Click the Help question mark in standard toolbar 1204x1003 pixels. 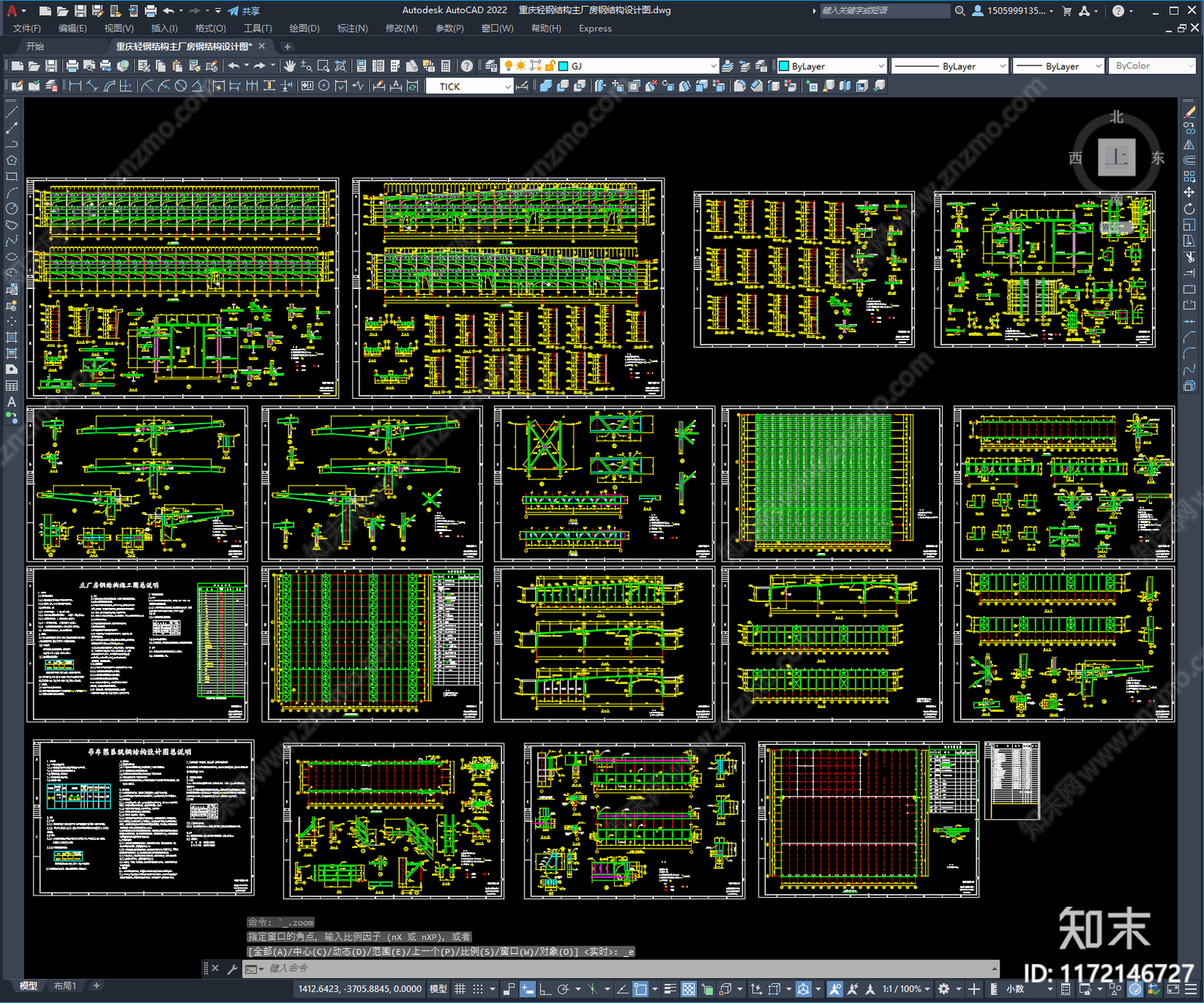tap(467, 66)
